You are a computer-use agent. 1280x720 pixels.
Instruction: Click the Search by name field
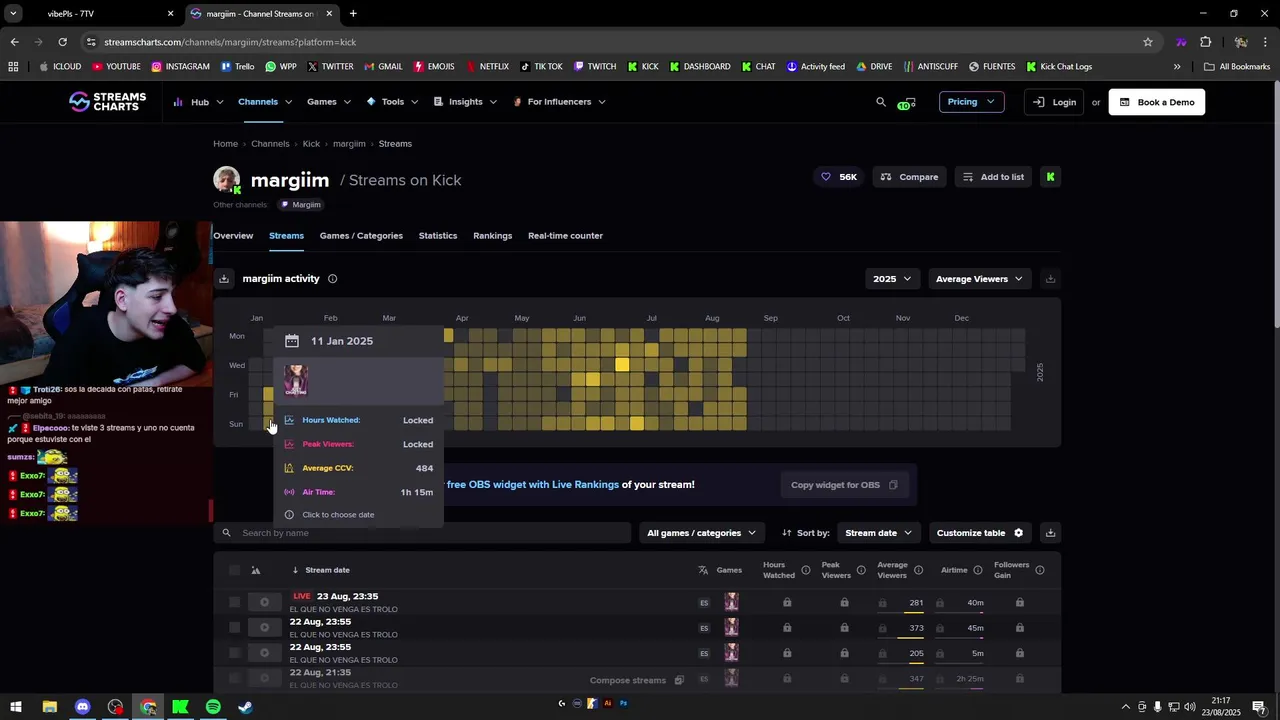click(x=422, y=533)
